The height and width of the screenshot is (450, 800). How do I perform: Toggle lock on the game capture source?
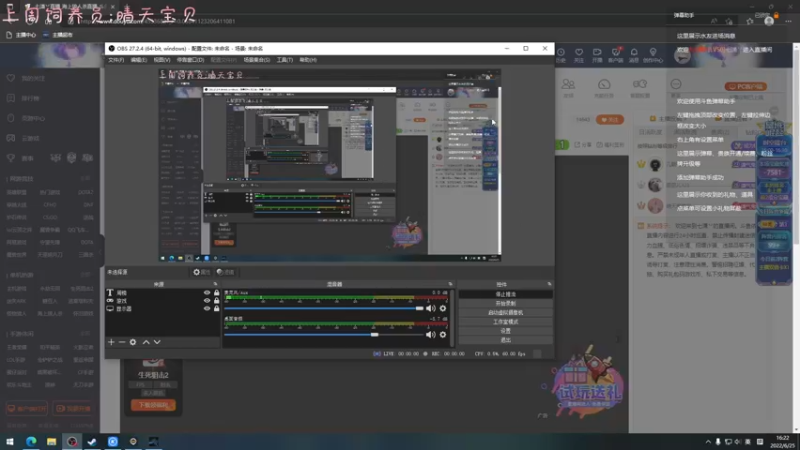pos(216,301)
